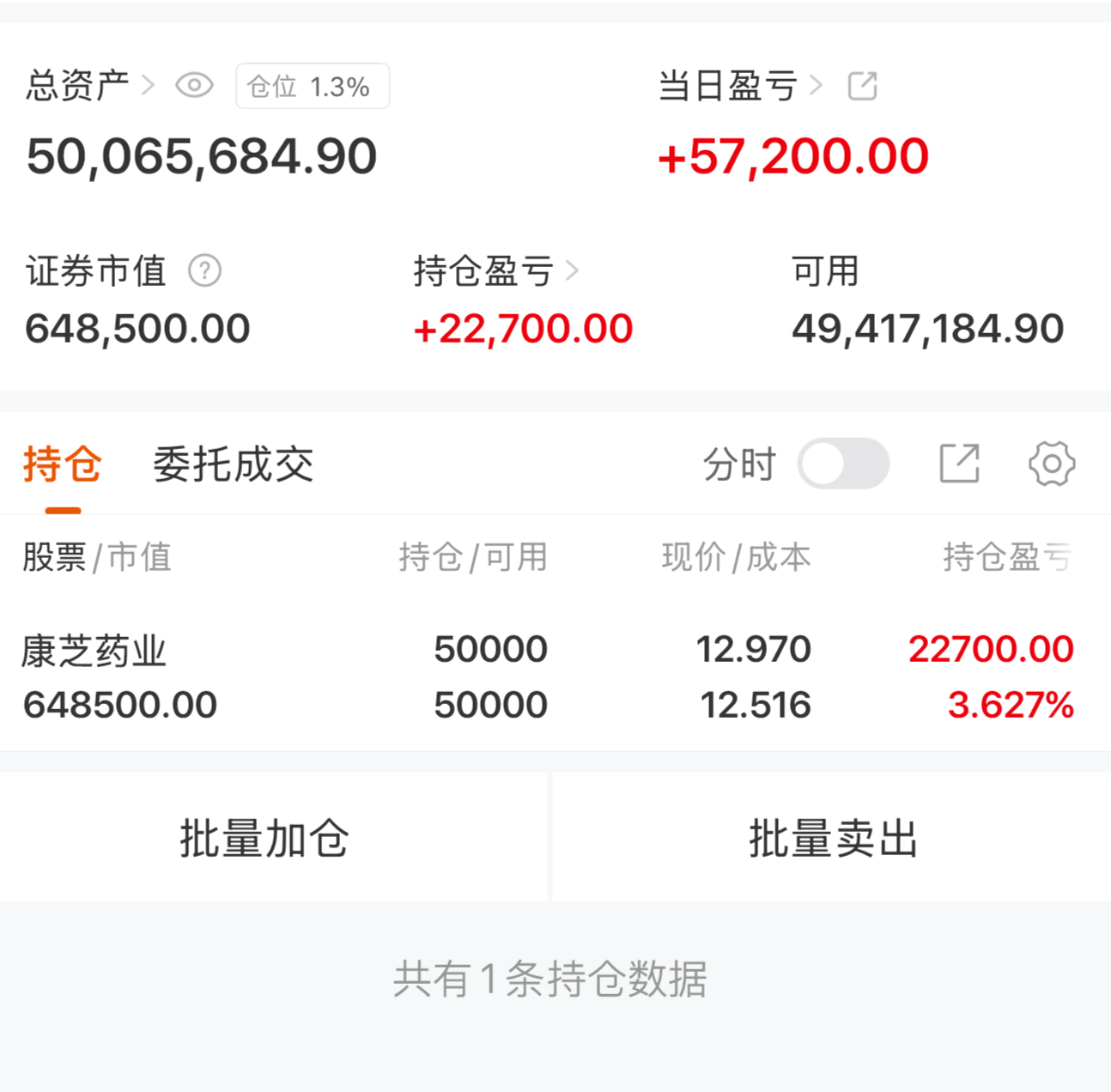This screenshot has width=1111, height=1092.
Task: Sort by the 持仓/可用 column header
Action: click(x=472, y=557)
